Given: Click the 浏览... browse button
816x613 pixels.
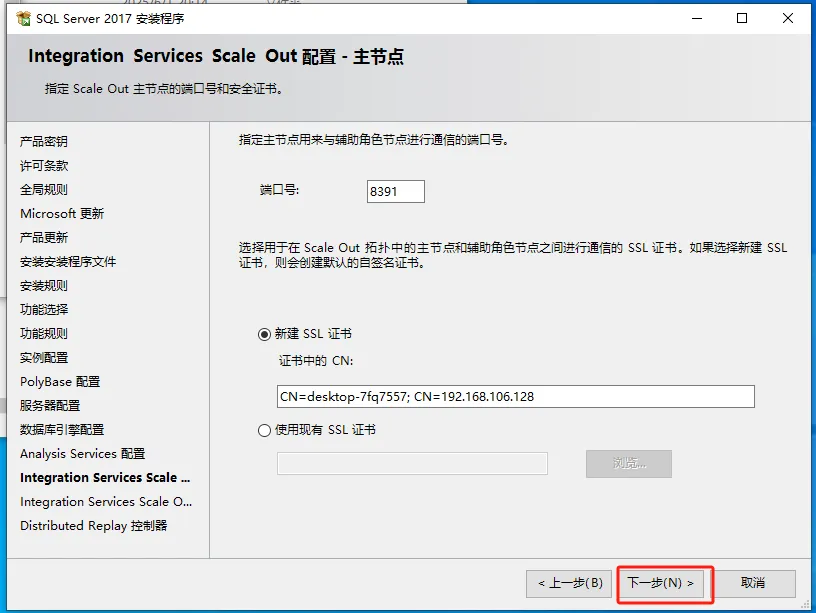Looking at the screenshot, I should coord(629,464).
